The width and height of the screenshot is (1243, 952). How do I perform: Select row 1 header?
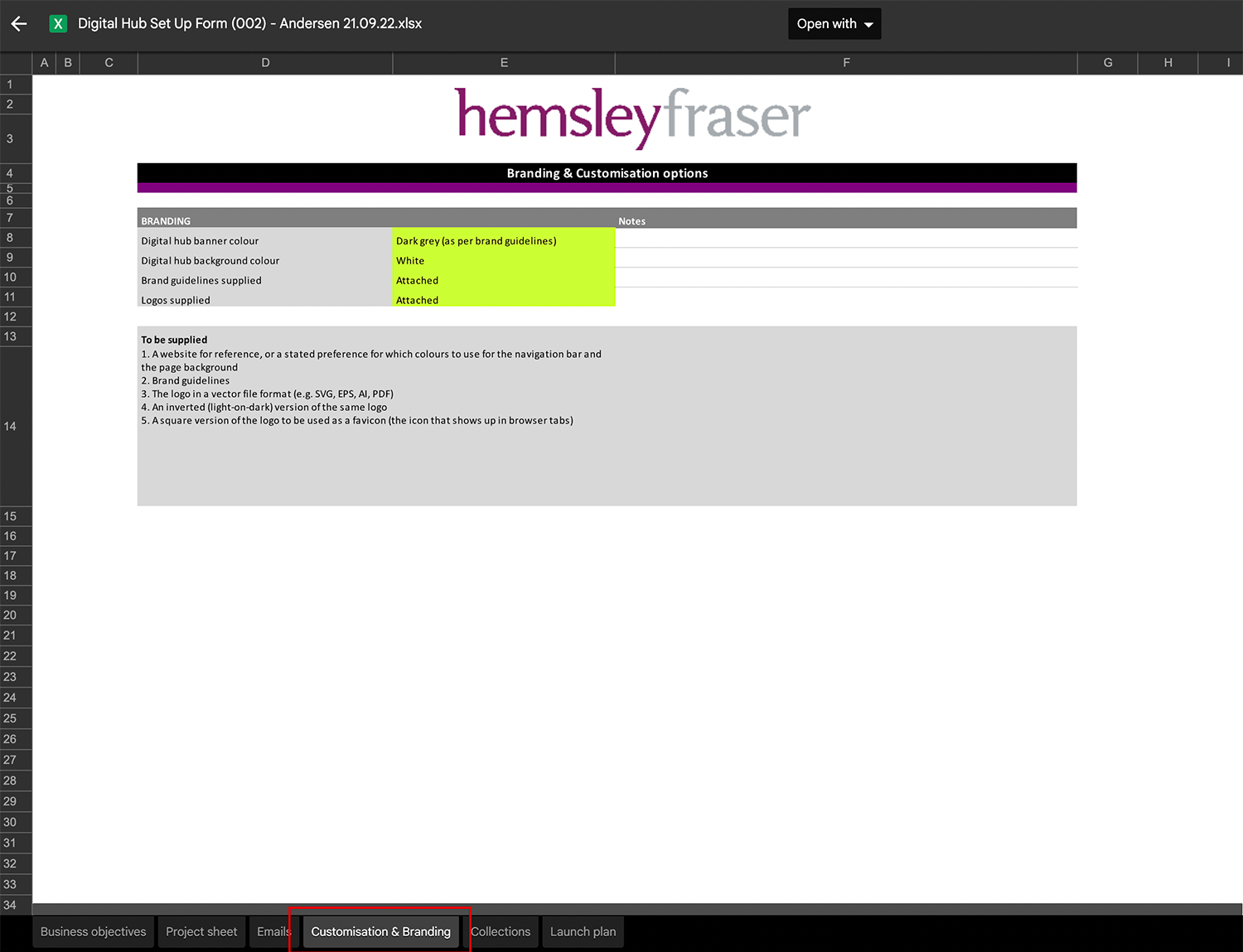point(16,85)
